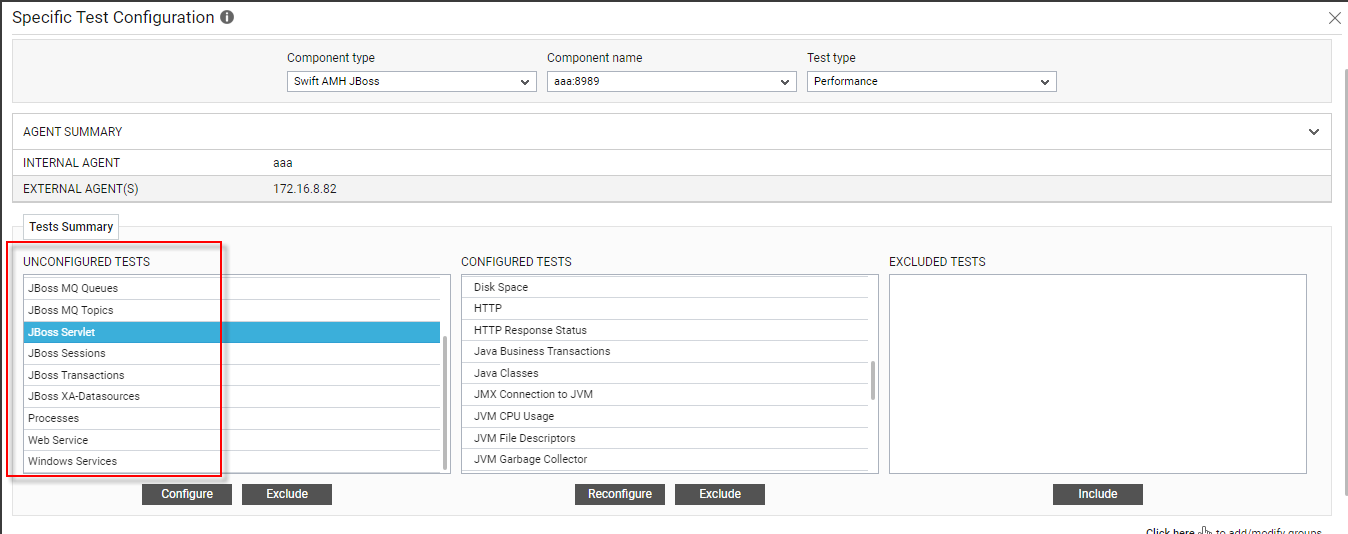Click the external agent IP 172.16.8.82

pos(305,188)
